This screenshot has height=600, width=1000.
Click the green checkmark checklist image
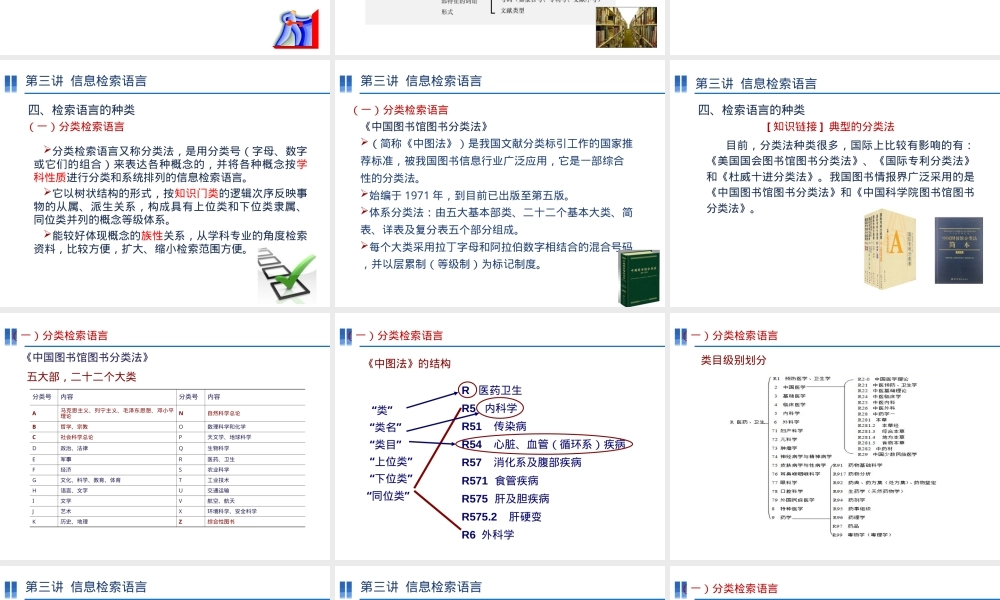coord(286,276)
